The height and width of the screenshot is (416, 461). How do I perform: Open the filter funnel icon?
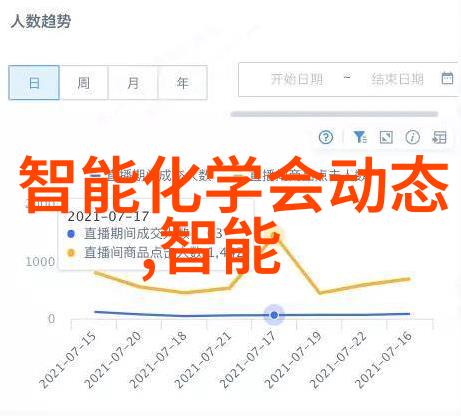(x=360, y=137)
